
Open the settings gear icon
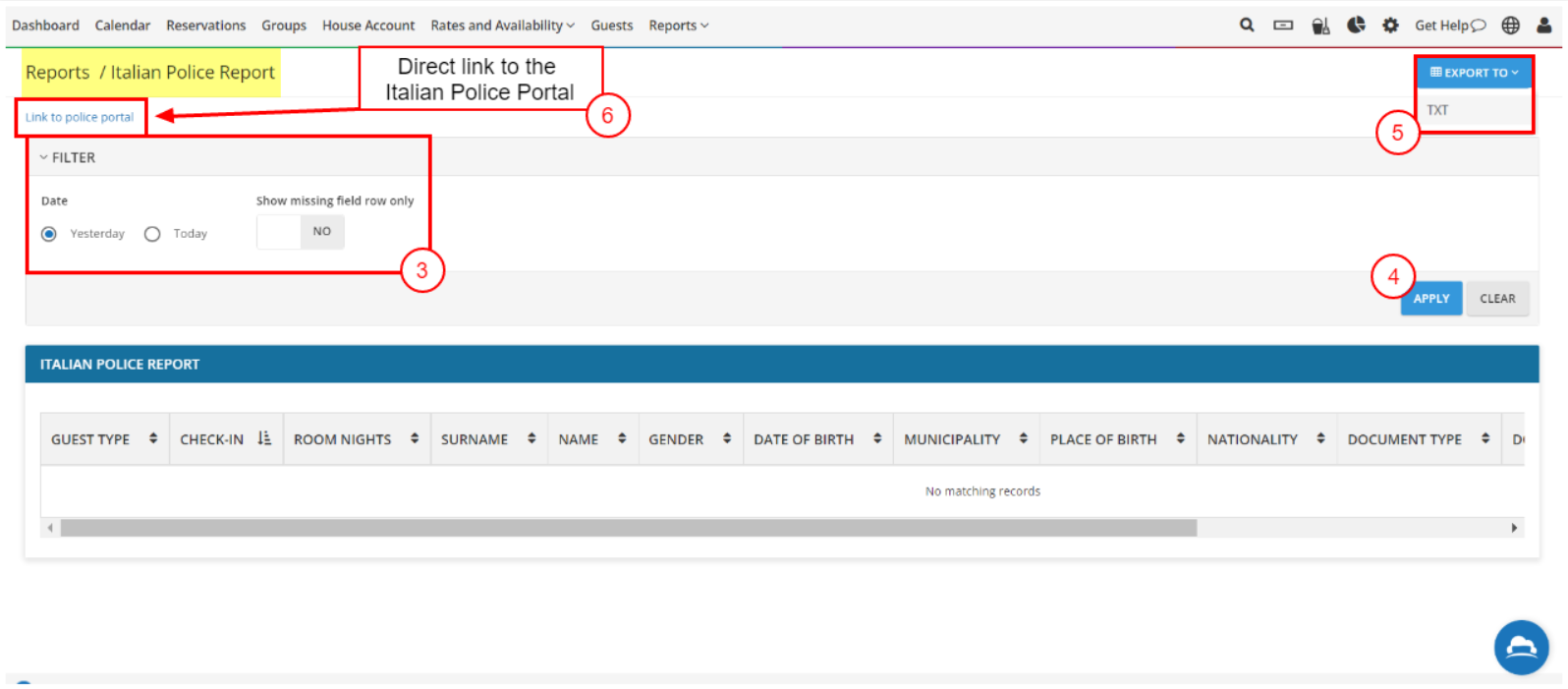[1389, 26]
